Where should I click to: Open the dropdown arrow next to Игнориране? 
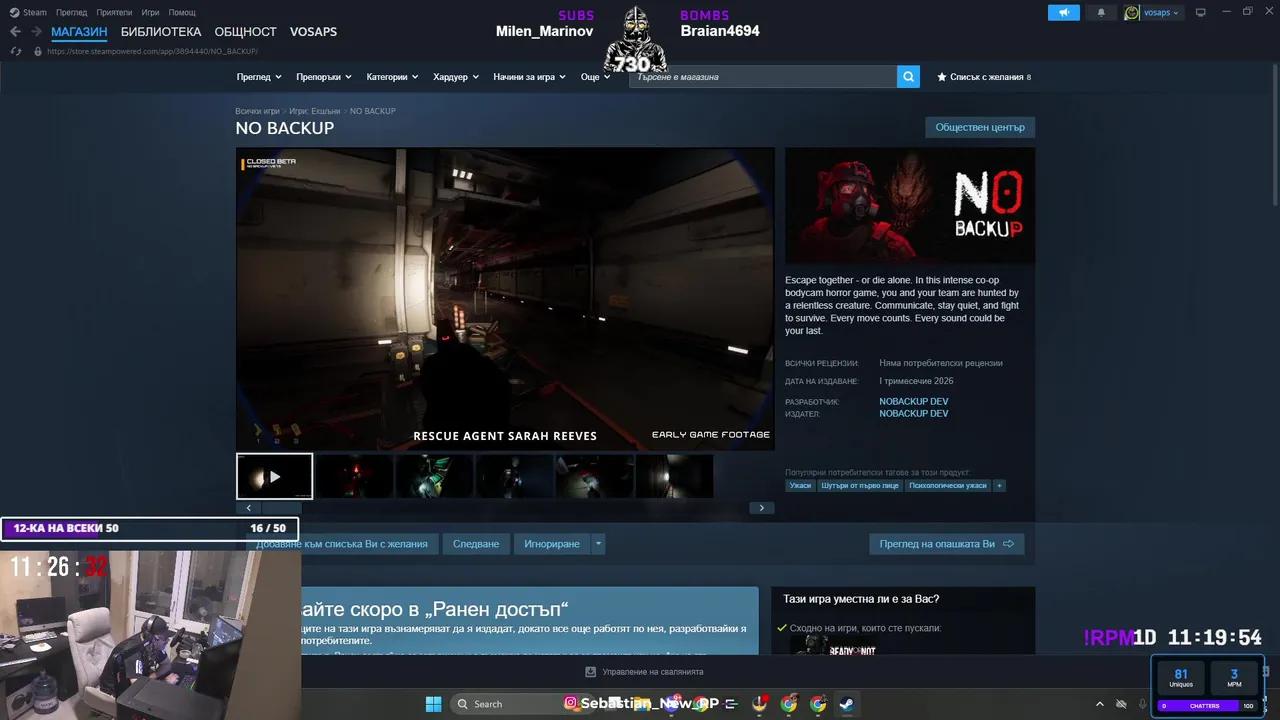(597, 544)
